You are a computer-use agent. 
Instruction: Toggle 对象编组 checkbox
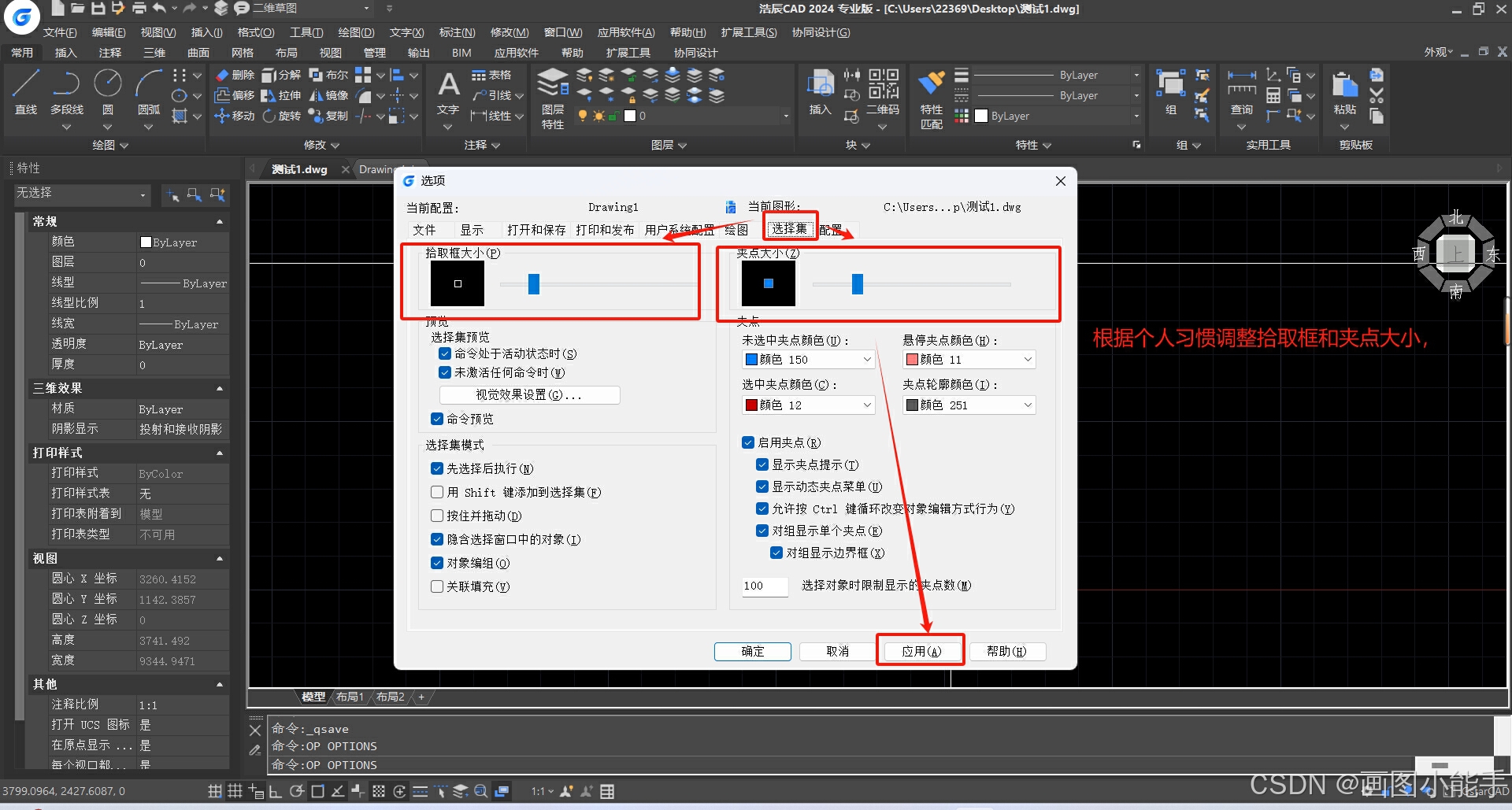[437, 563]
